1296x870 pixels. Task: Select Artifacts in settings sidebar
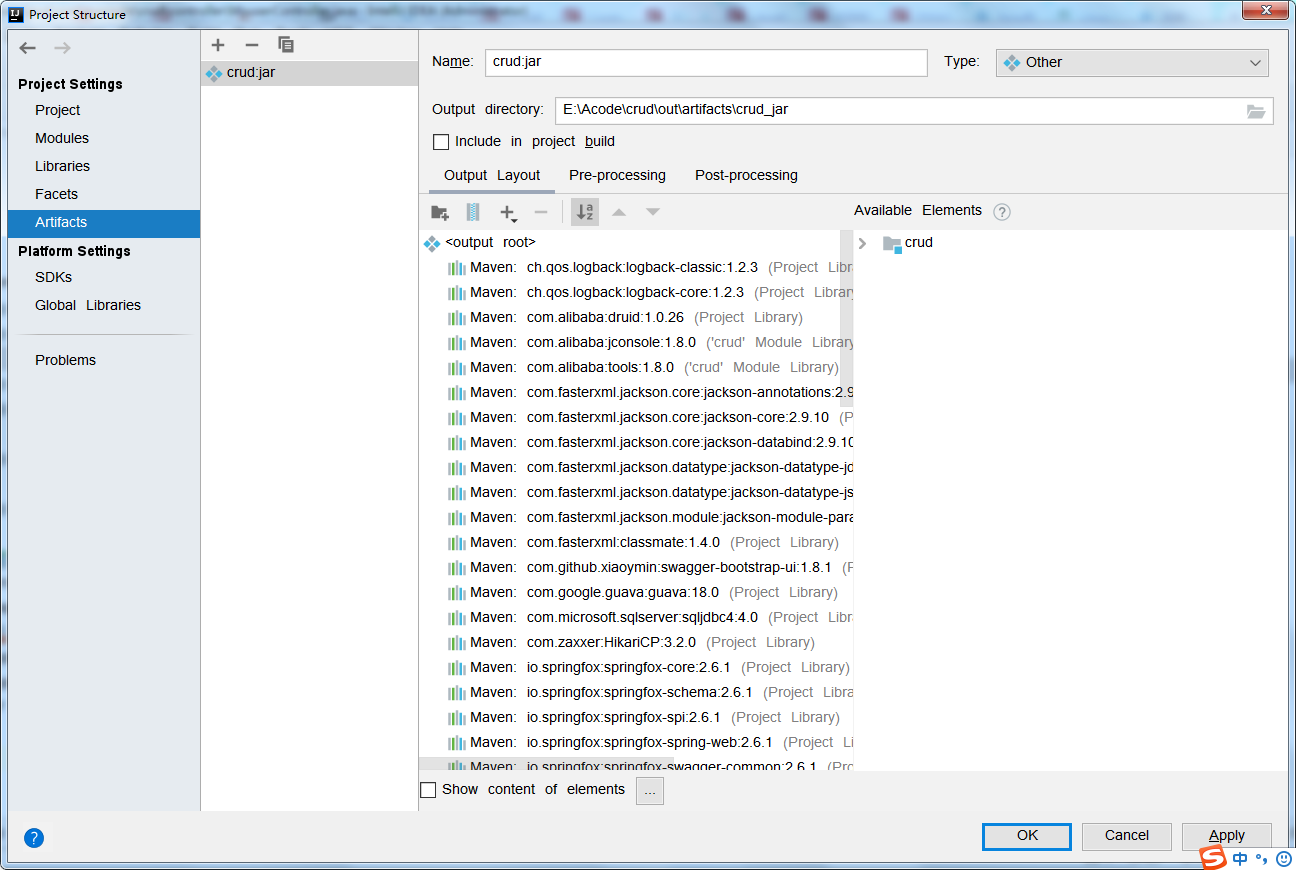tap(104, 222)
